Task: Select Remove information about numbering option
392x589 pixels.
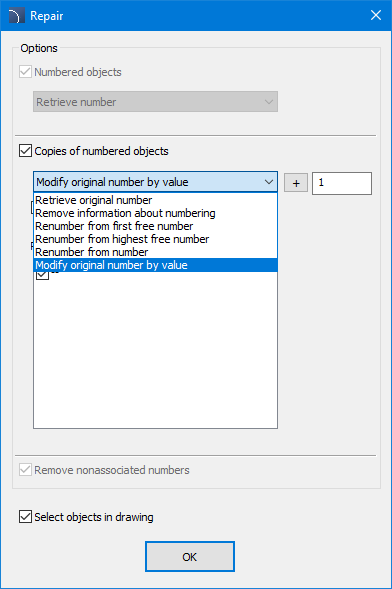Action: pyautogui.click(x=155, y=213)
